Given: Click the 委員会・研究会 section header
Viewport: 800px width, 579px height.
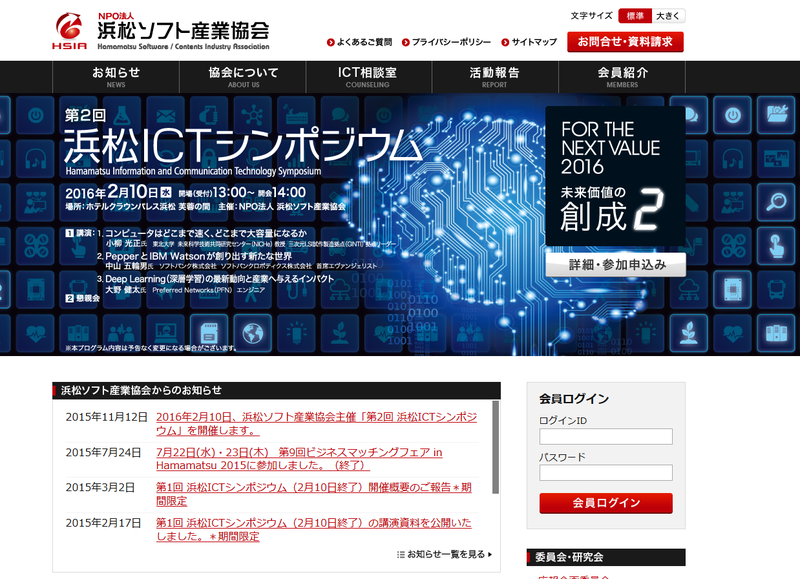Looking at the screenshot, I should 606,557.
